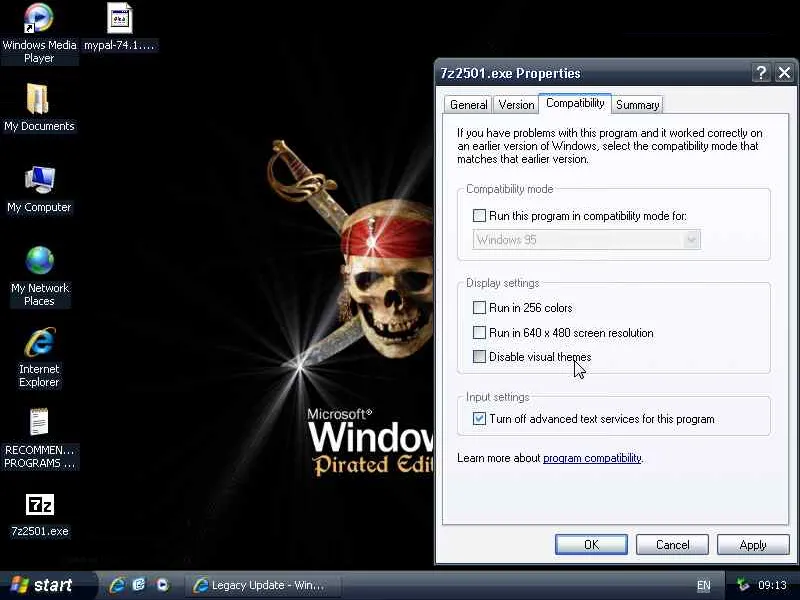Open the My Documents folder icon
This screenshot has height=600, width=800.
(x=39, y=98)
